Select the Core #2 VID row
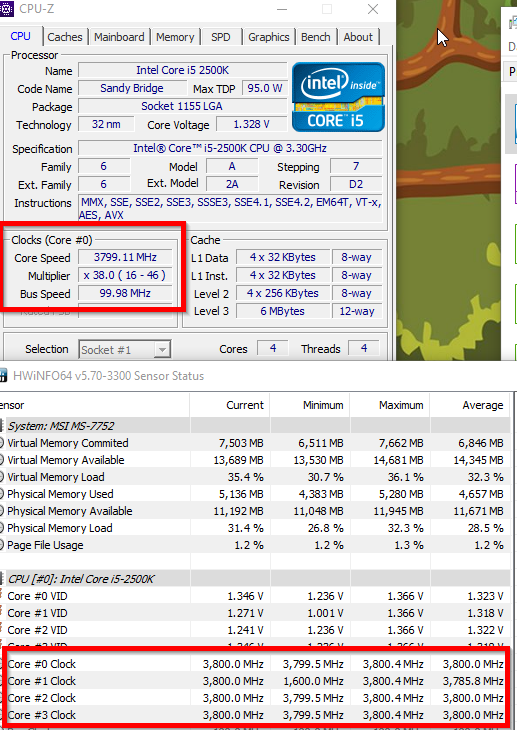 pyautogui.click(x=255, y=630)
